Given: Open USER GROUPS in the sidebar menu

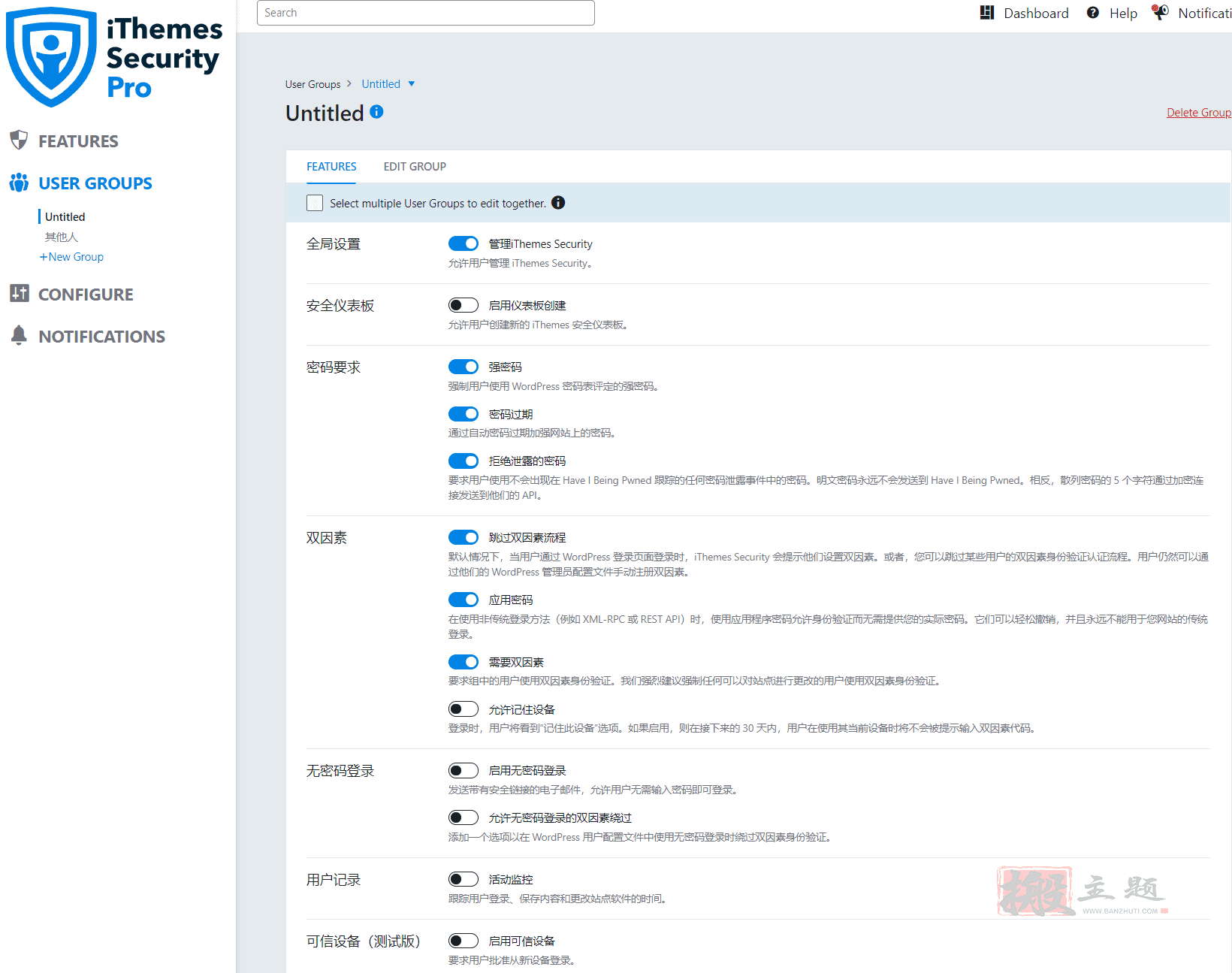Looking at the screenshot, I should coord(95,183).
